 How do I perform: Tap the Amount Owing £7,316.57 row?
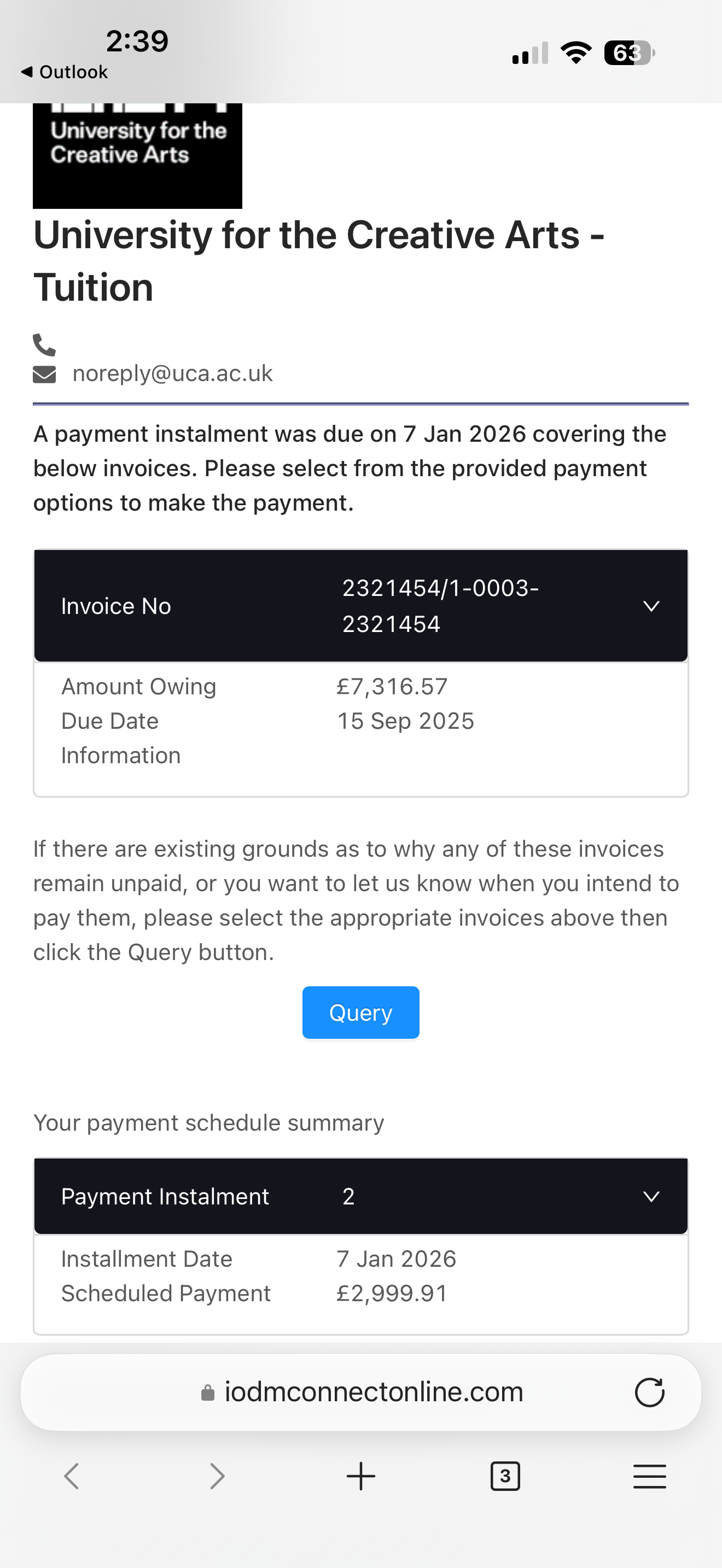pos(360,687)
